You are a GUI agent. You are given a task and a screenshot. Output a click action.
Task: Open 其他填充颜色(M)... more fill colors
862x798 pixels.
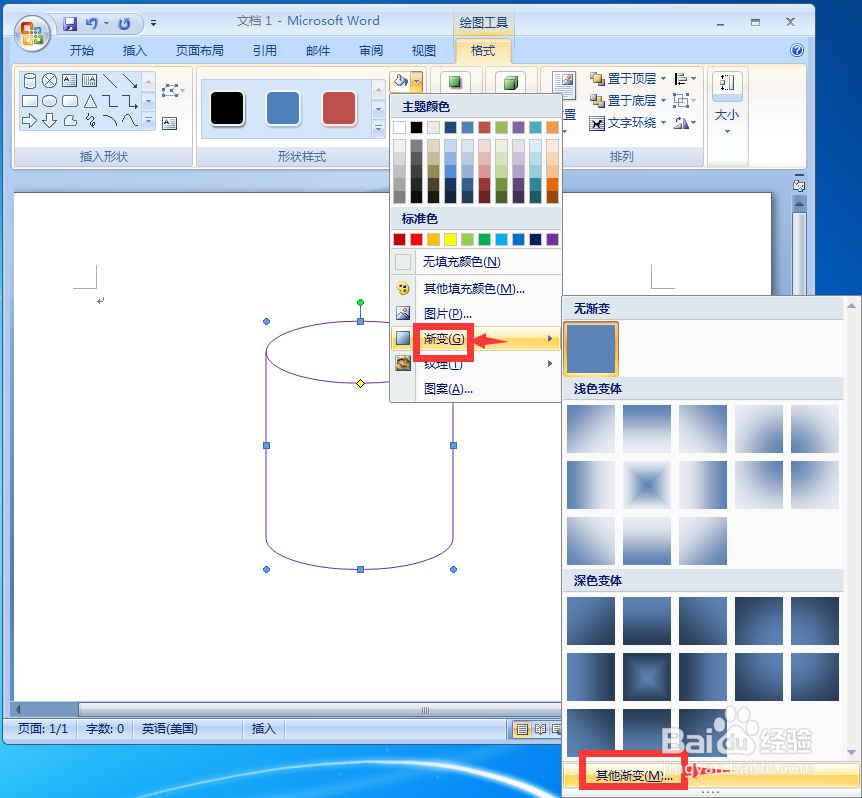476,288
